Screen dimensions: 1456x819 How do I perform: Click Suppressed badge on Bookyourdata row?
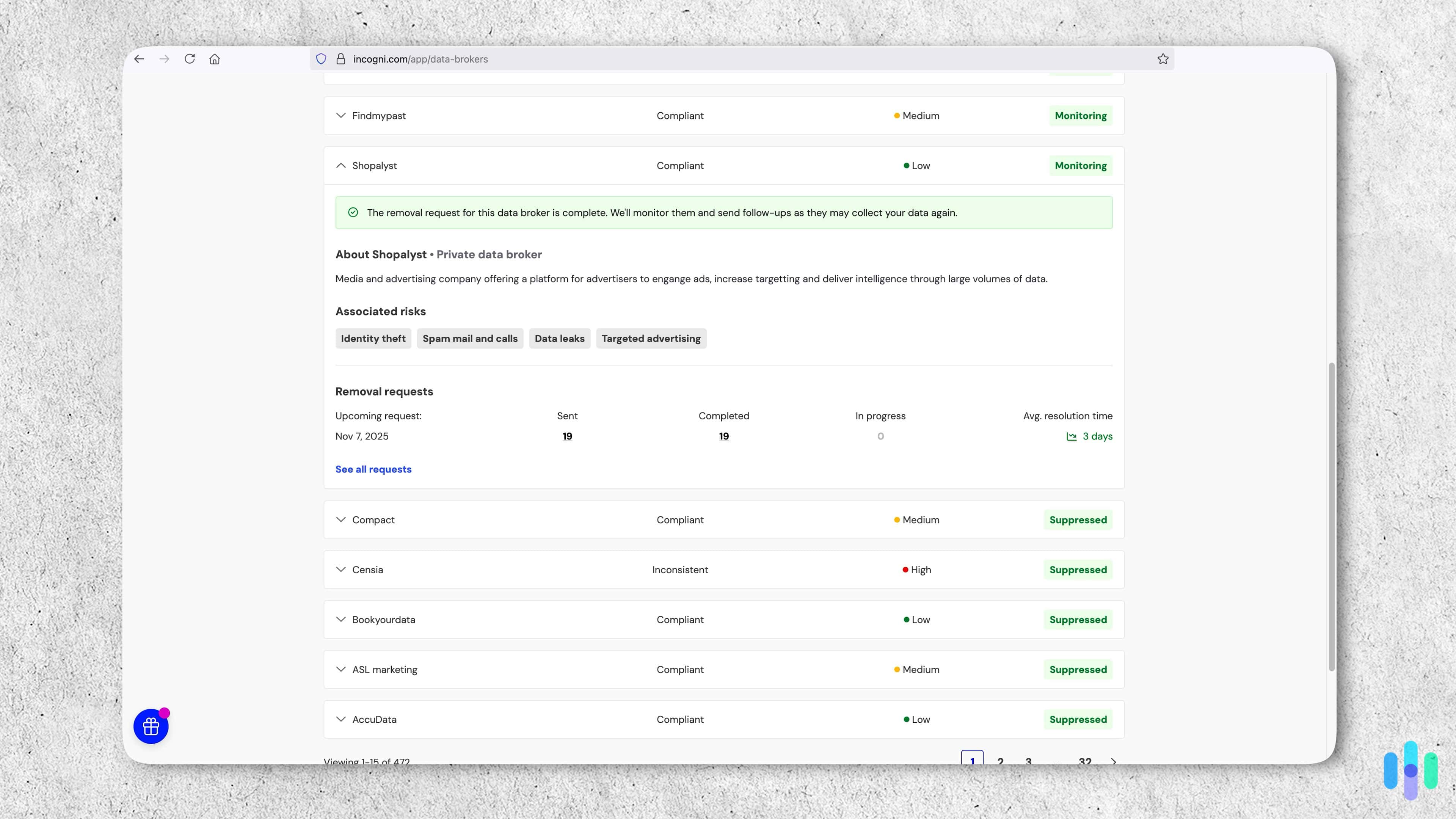point(1078,620)
